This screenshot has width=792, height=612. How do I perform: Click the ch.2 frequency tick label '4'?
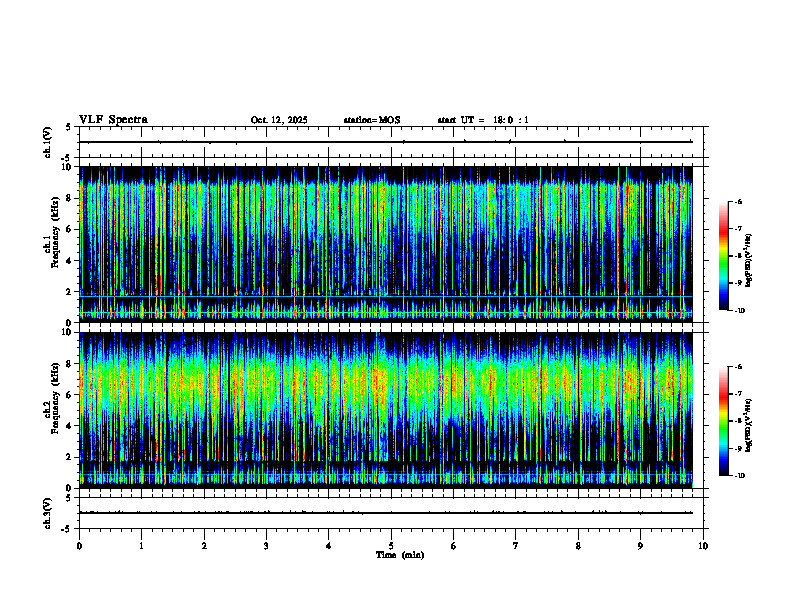(70, 426)
